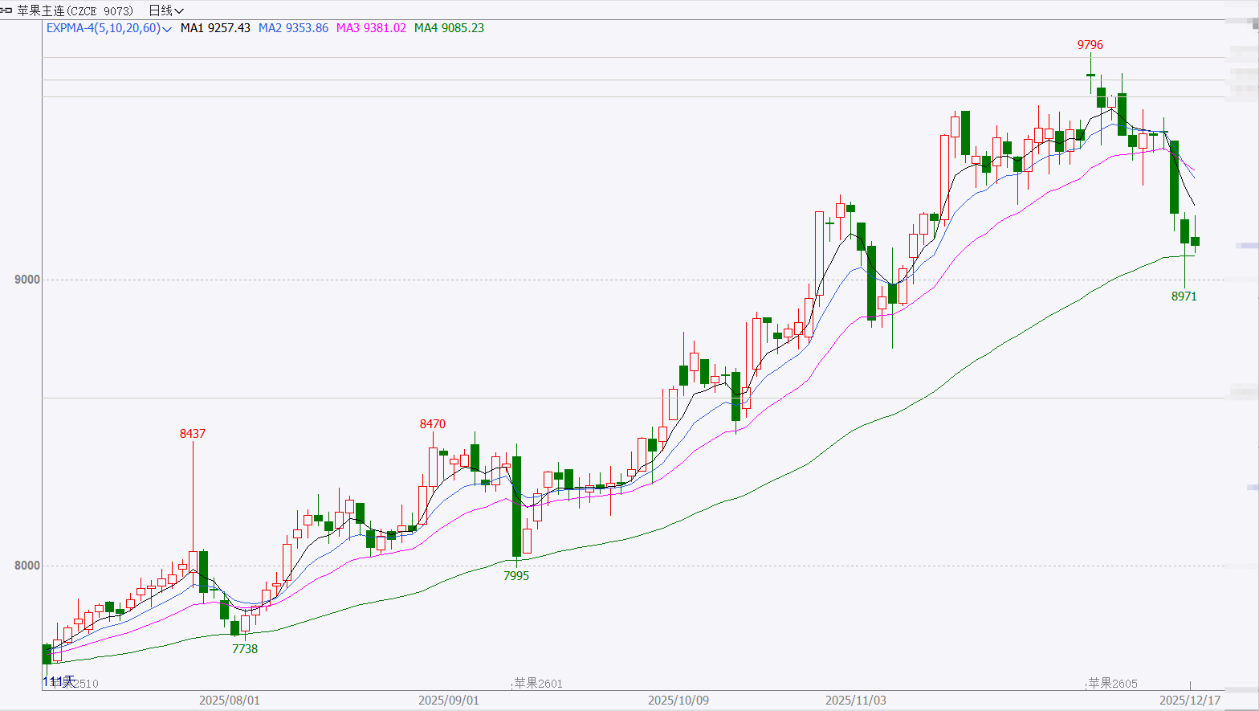Click the 9796 high price marker
Image resolution: width=1259 pixels, height=711 pixels.
click(x=1090, y=45)
